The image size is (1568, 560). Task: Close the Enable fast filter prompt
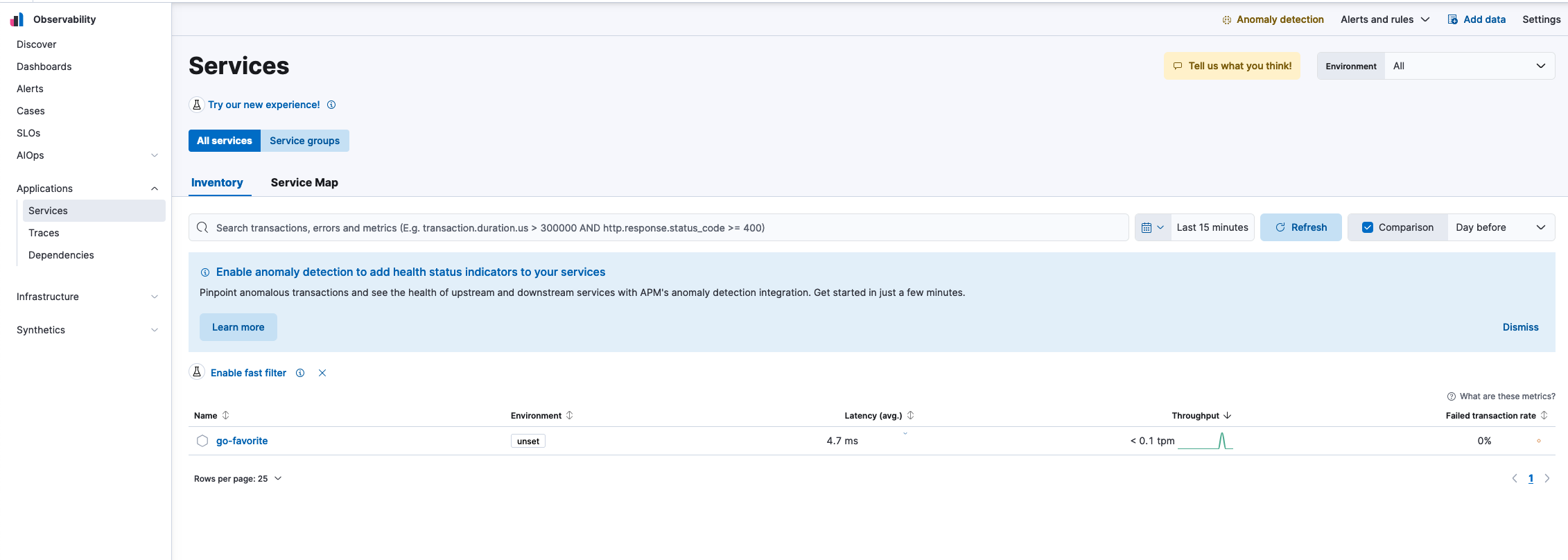pos(322,373)
